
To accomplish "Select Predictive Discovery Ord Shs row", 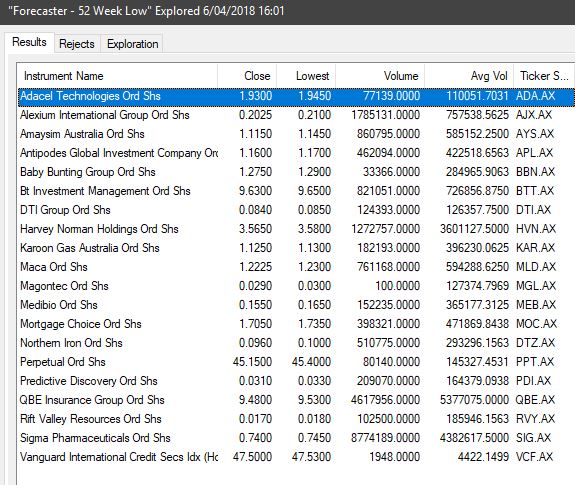I will coord(296,381).
